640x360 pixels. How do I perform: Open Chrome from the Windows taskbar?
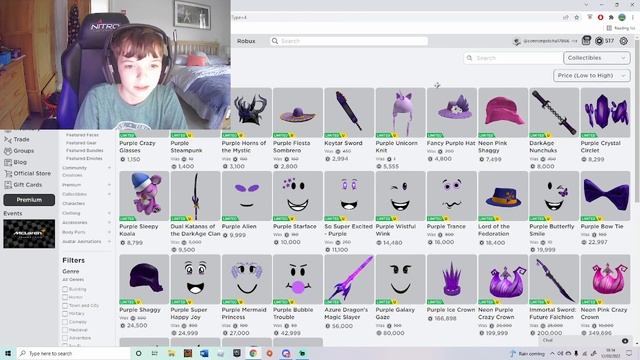(253, 353)
